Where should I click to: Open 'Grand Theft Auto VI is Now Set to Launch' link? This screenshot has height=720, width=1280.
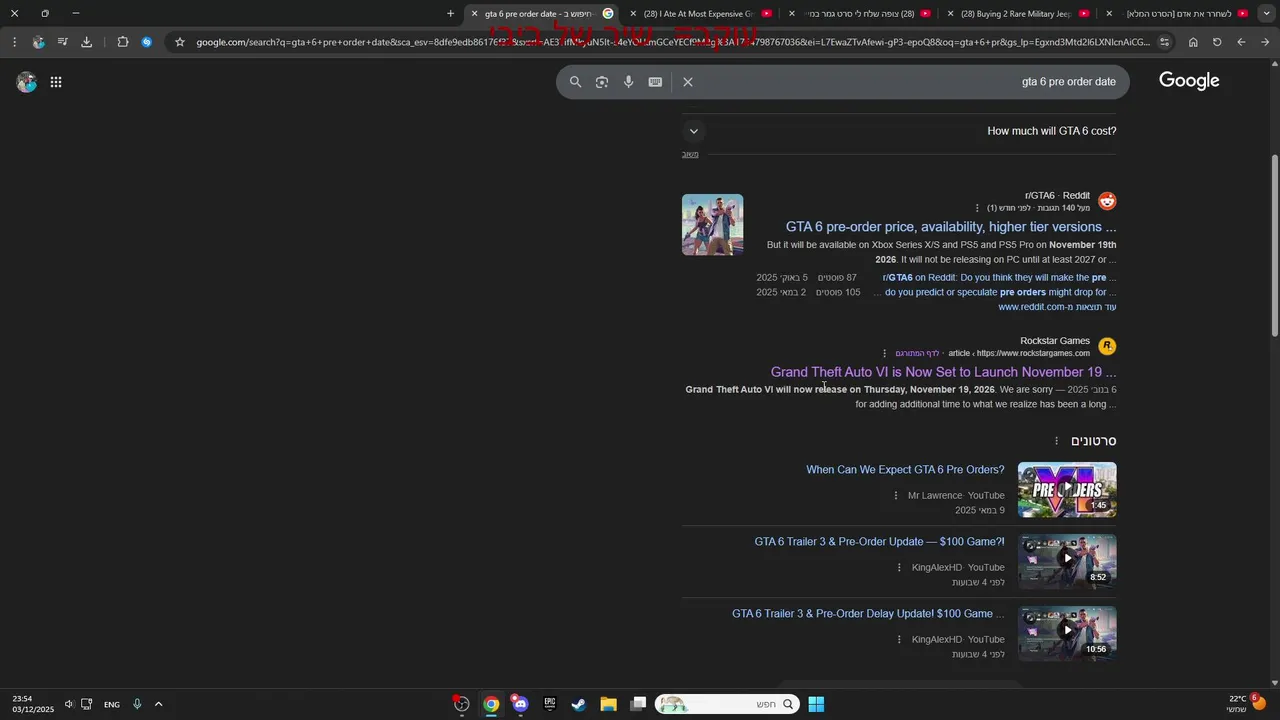(x=943, y=372)
